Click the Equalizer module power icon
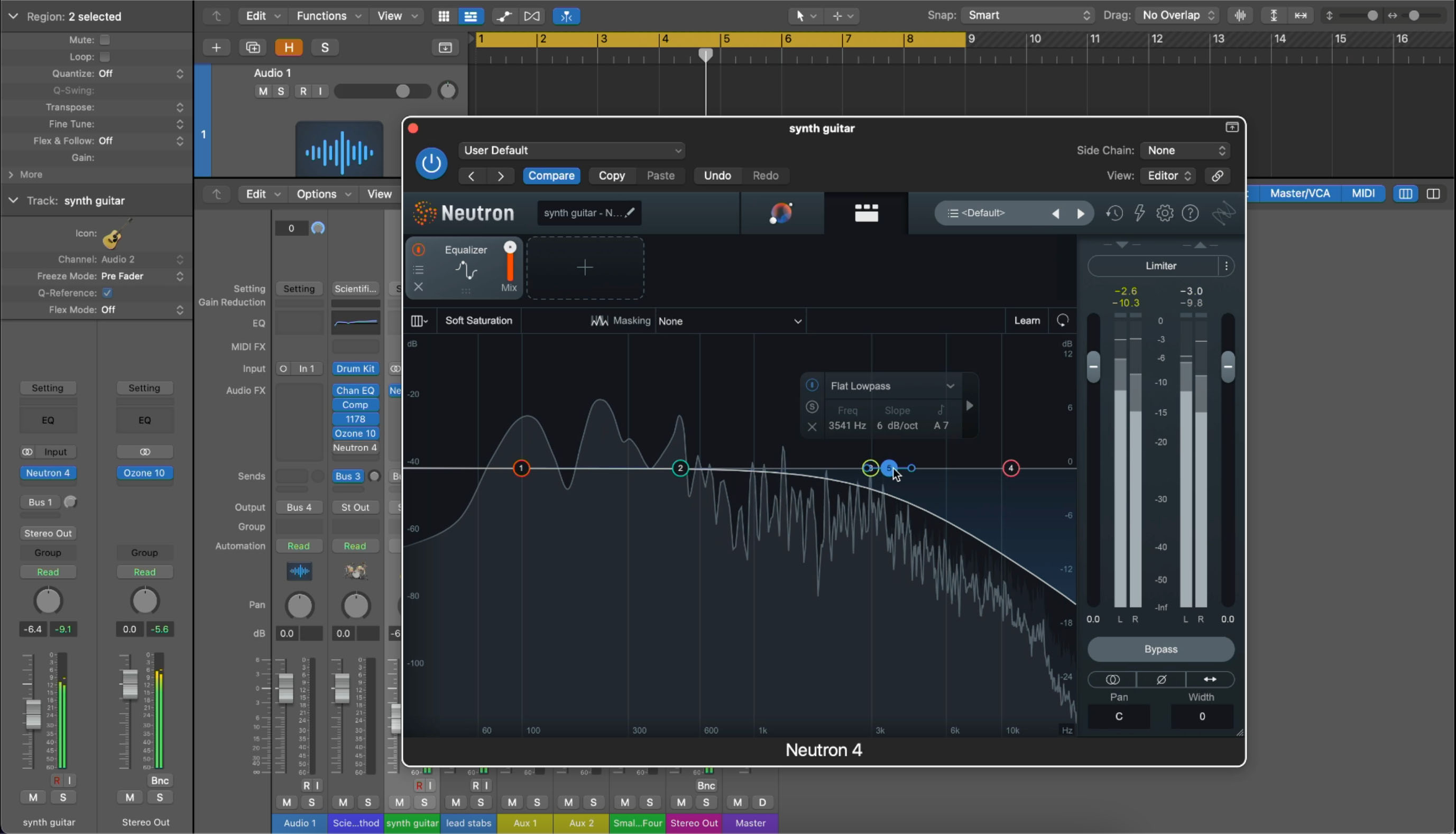 click(418, 249)
